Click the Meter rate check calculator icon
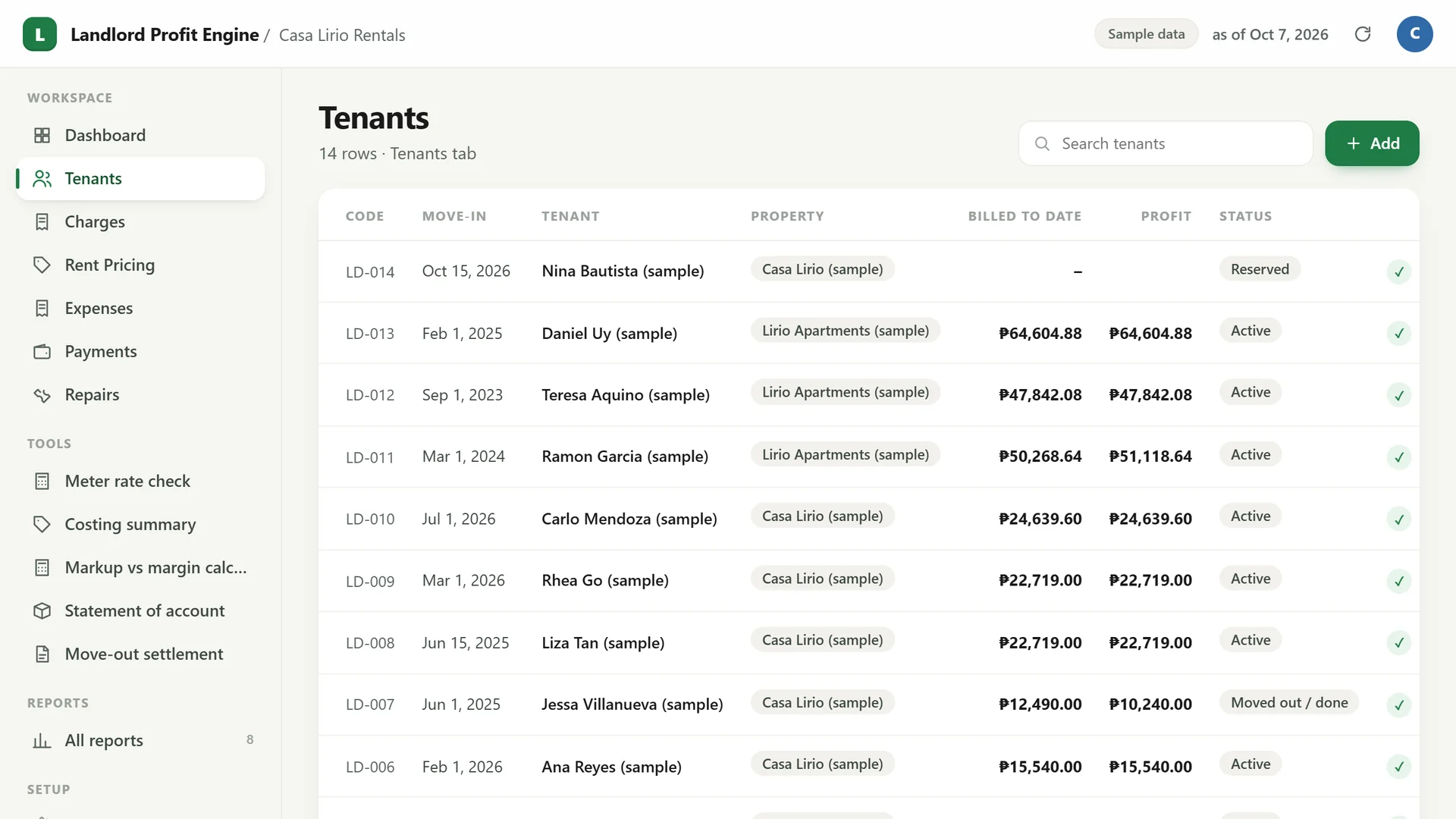This screenshot has width=1456, height=819. (42, 481)
